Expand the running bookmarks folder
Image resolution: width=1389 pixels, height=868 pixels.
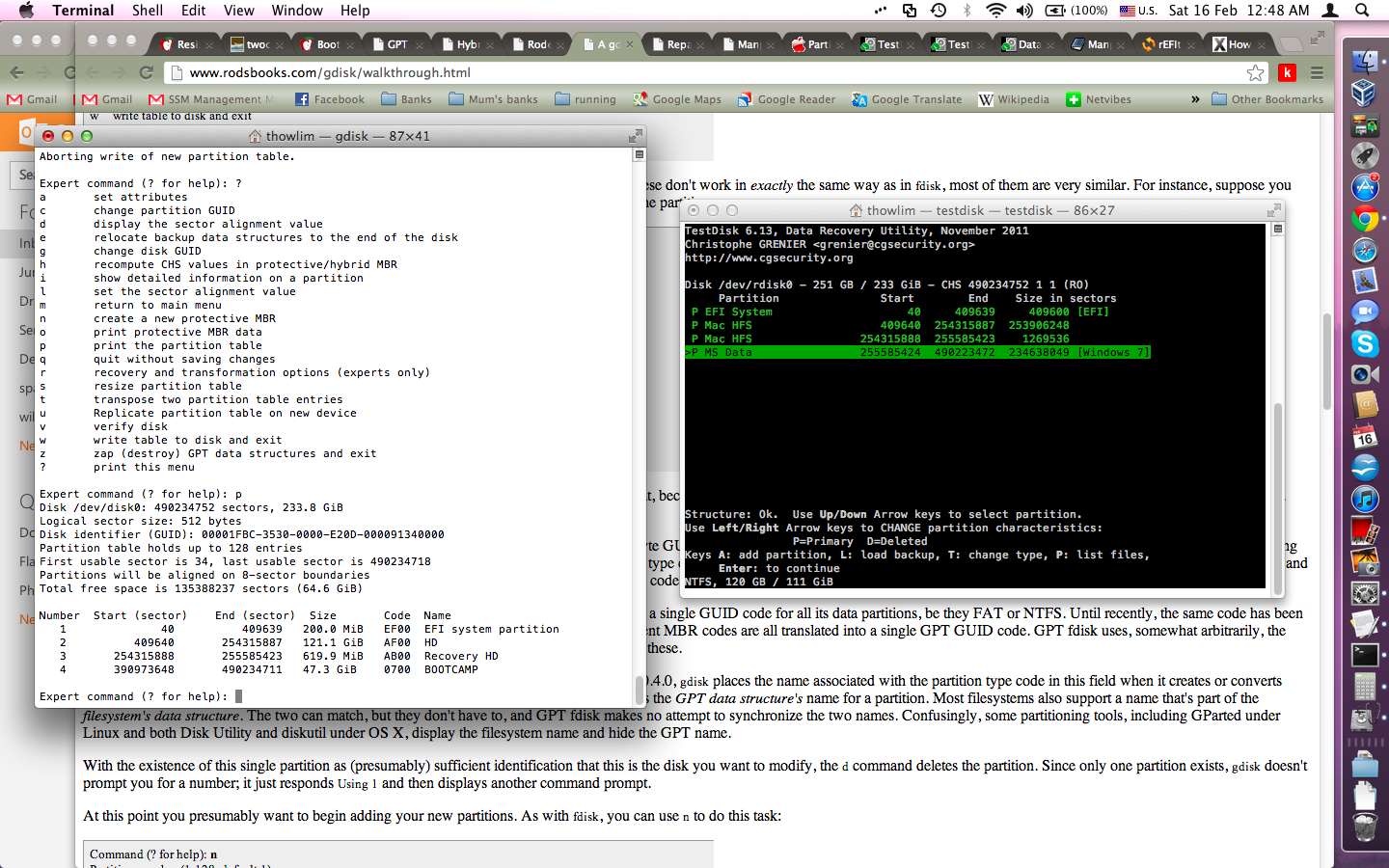586,99
